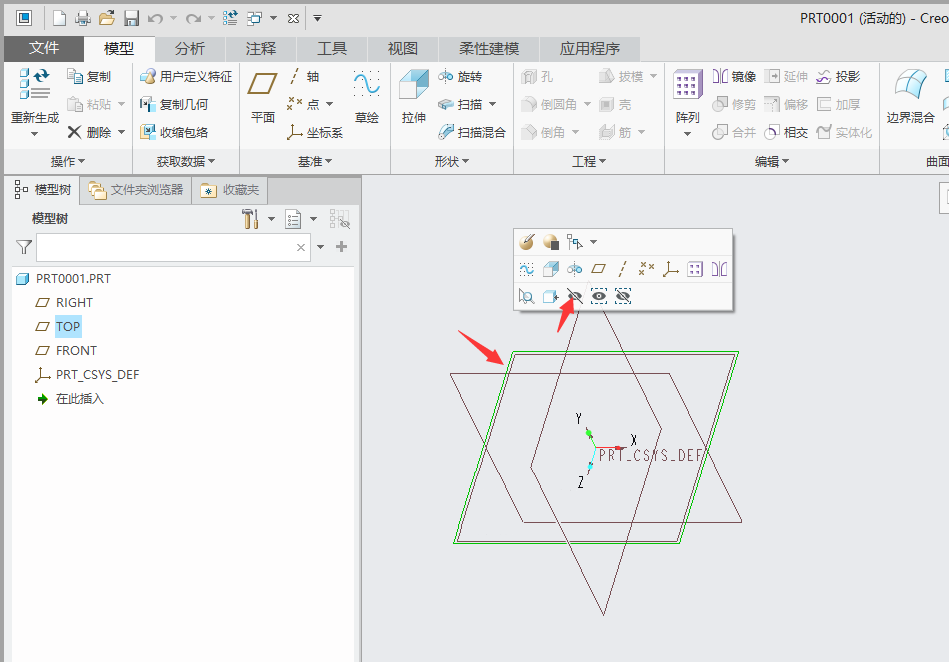The image size is (949, 662).
Task: Expand the 基准 group dropdown
Action: click(315, 162)
